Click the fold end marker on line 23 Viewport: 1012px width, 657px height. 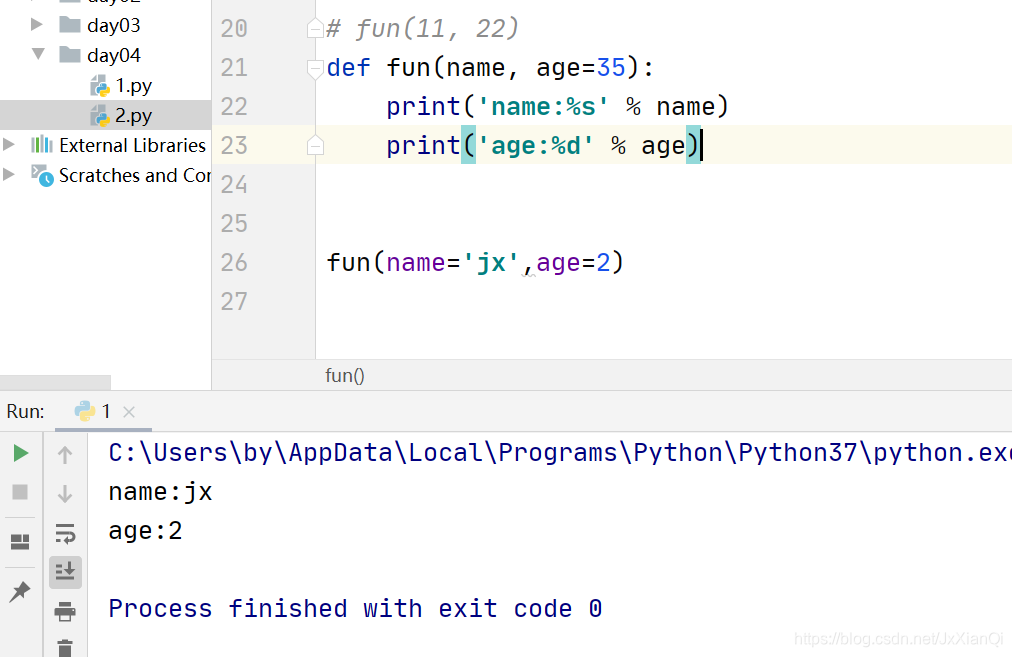pyautogui.click(x=315, y=145)
